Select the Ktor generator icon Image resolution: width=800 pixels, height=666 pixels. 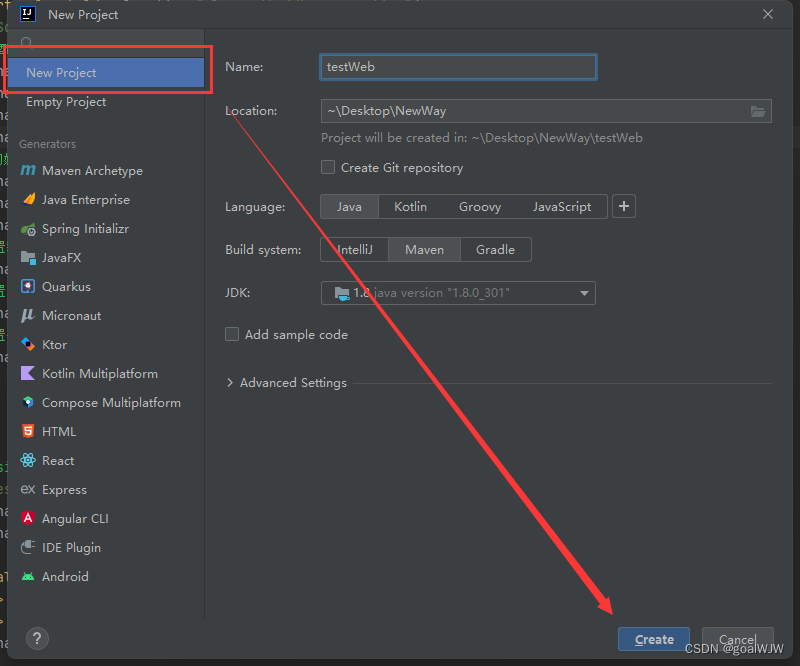(x=28, y=344)
